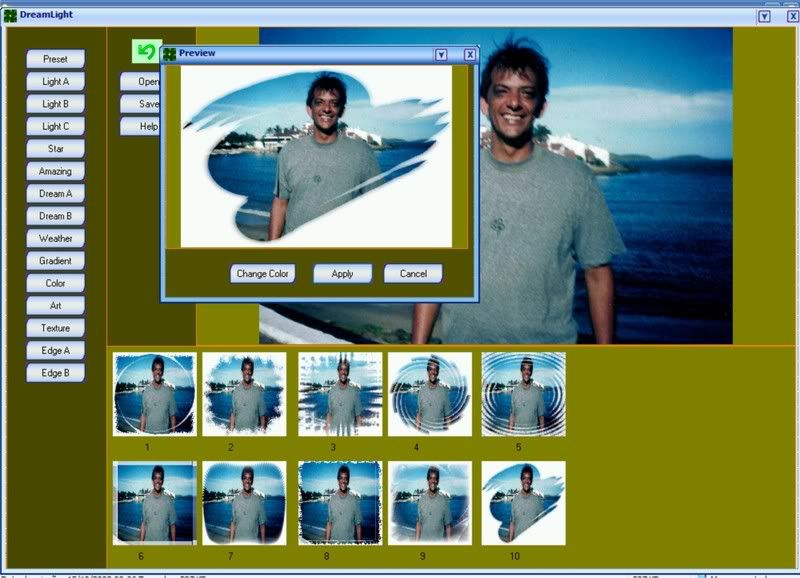Viewport: 800px width, 578px height.
Task: Click the Preview window title icon
Action: click(169, 54)
